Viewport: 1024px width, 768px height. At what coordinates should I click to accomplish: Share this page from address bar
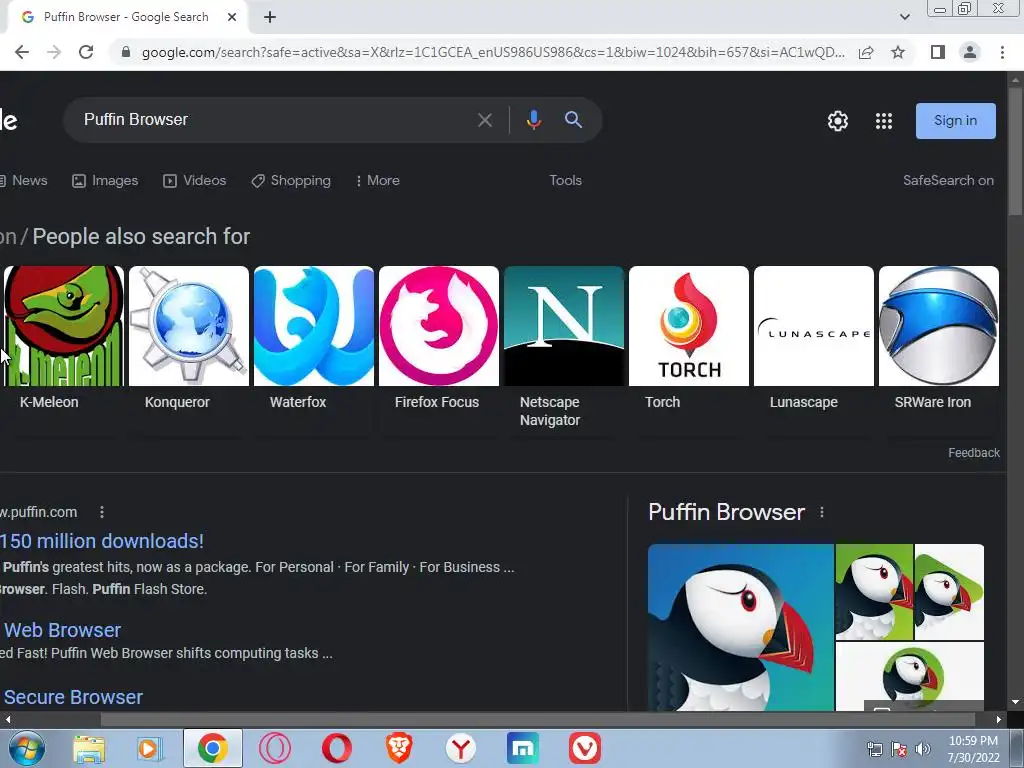(866, 52)
